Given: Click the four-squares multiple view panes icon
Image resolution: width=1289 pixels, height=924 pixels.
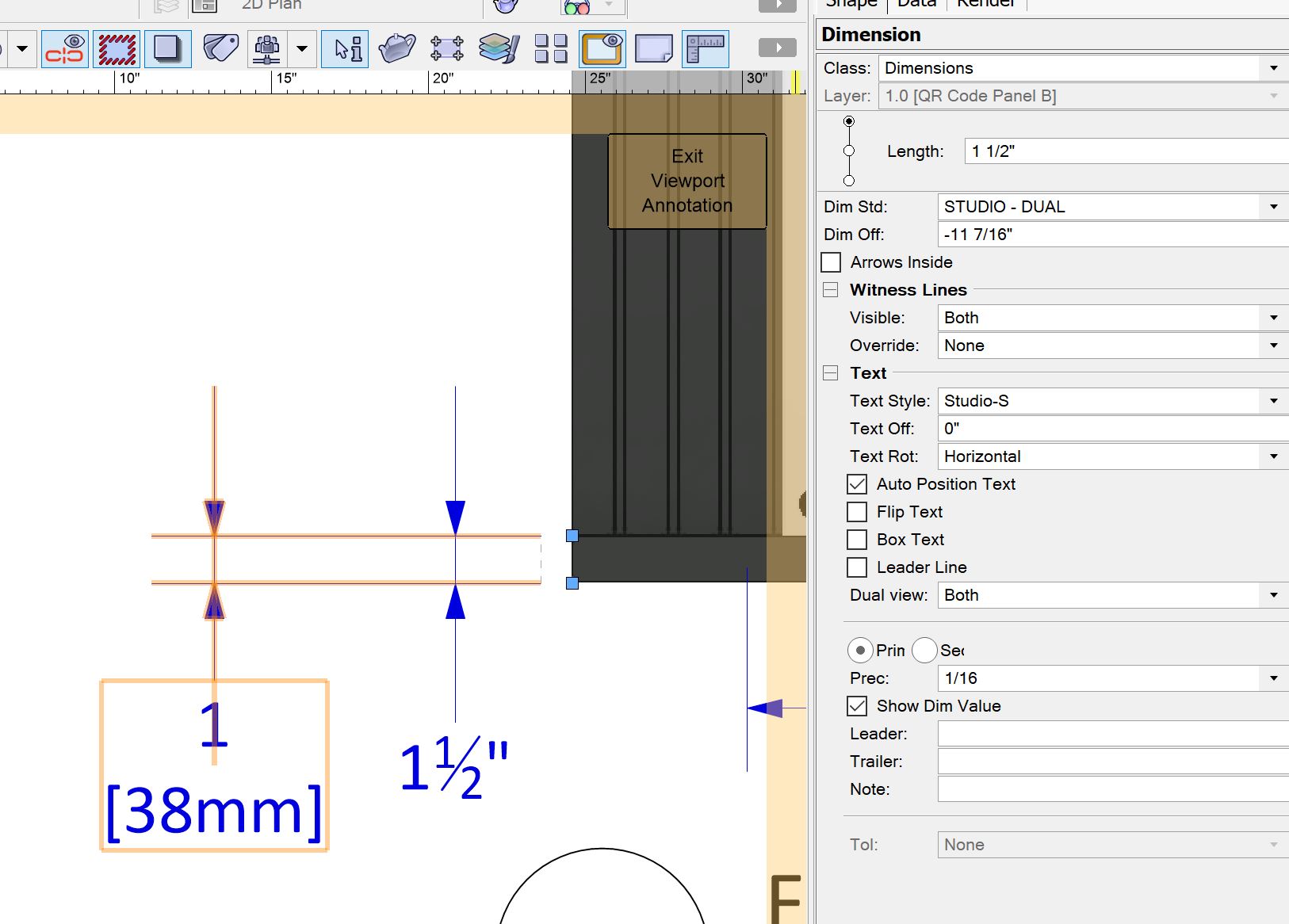Looking at the screenshot, I should 550,49.
